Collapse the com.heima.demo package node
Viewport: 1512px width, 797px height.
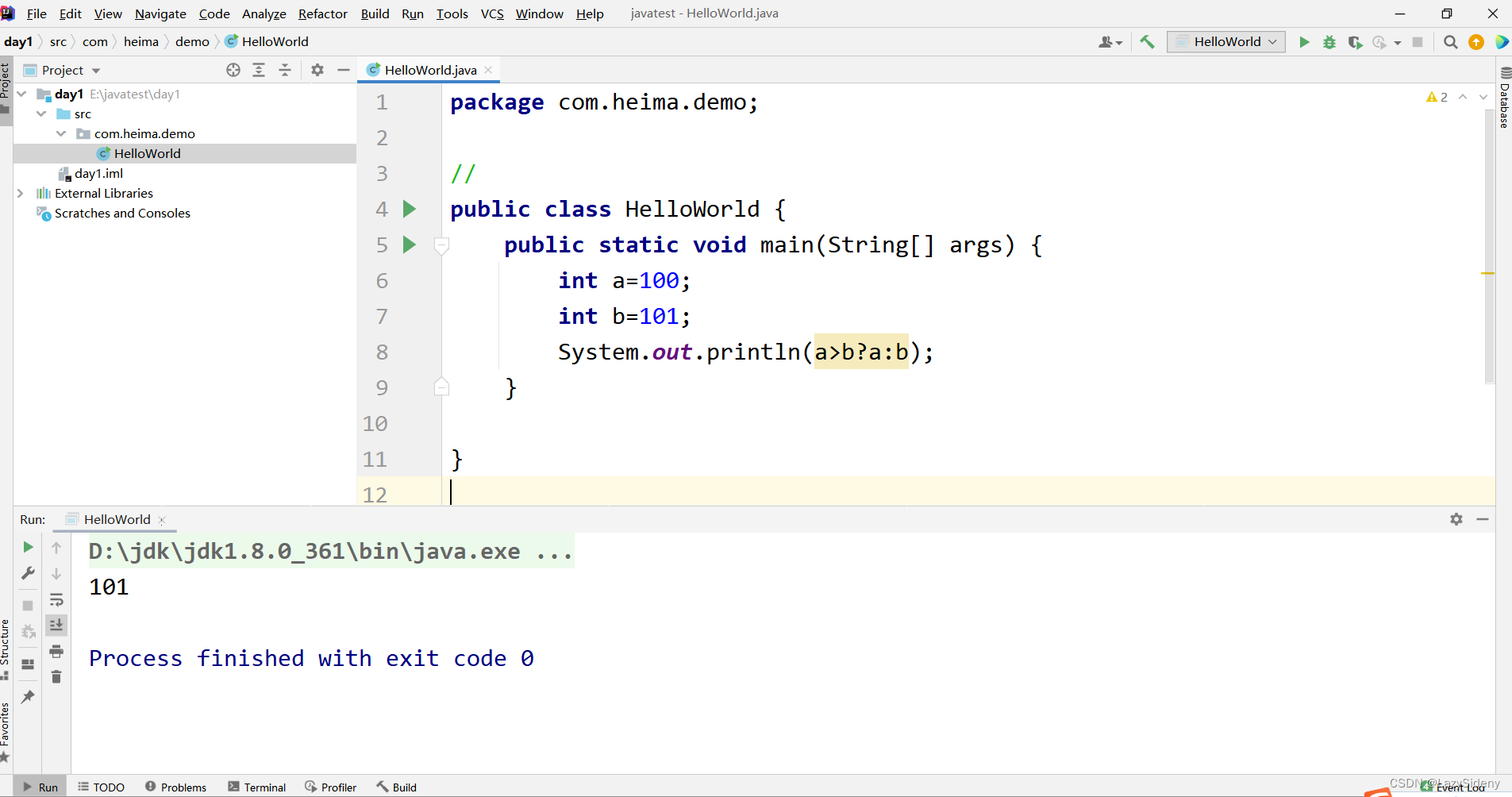62,133
